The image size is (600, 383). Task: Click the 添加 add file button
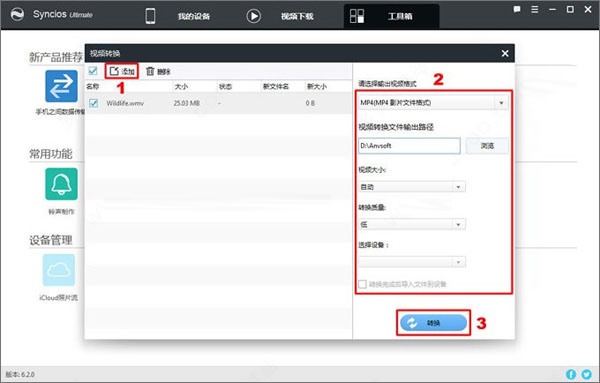122,71
